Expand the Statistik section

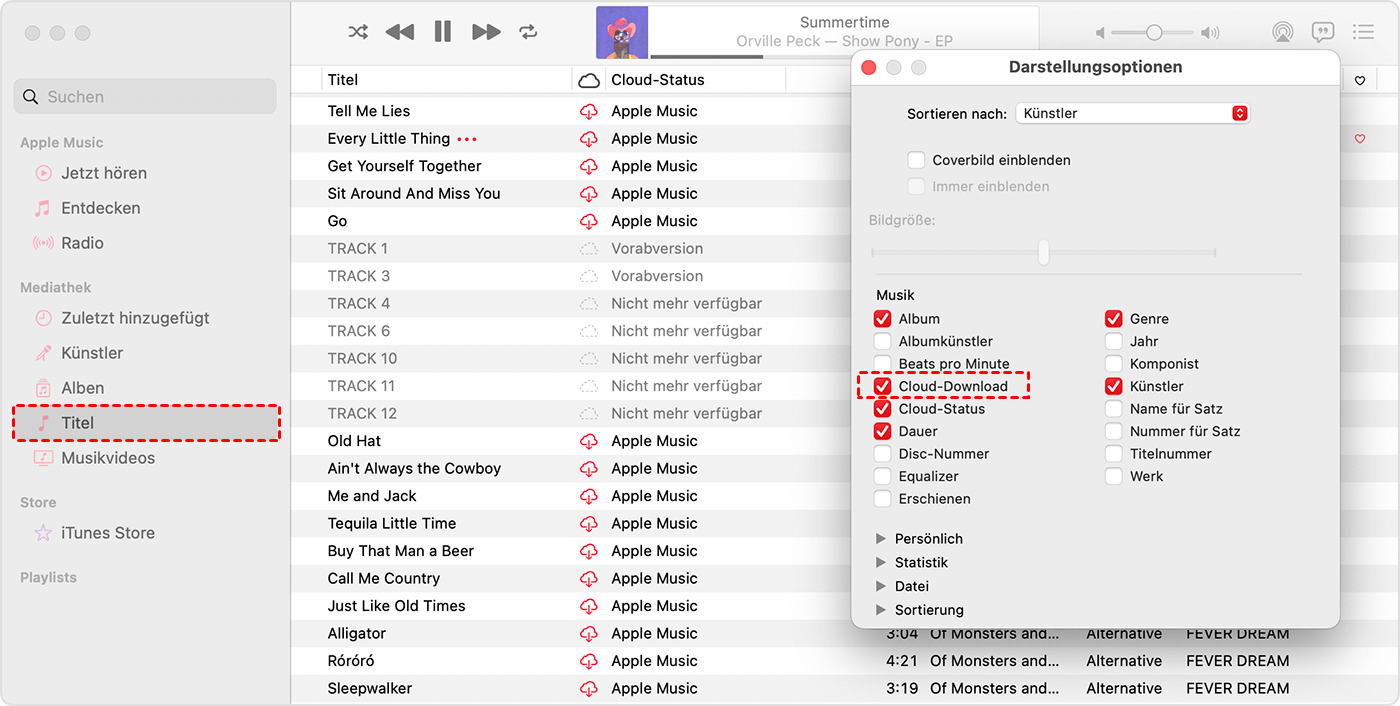[x=881, y=563]
